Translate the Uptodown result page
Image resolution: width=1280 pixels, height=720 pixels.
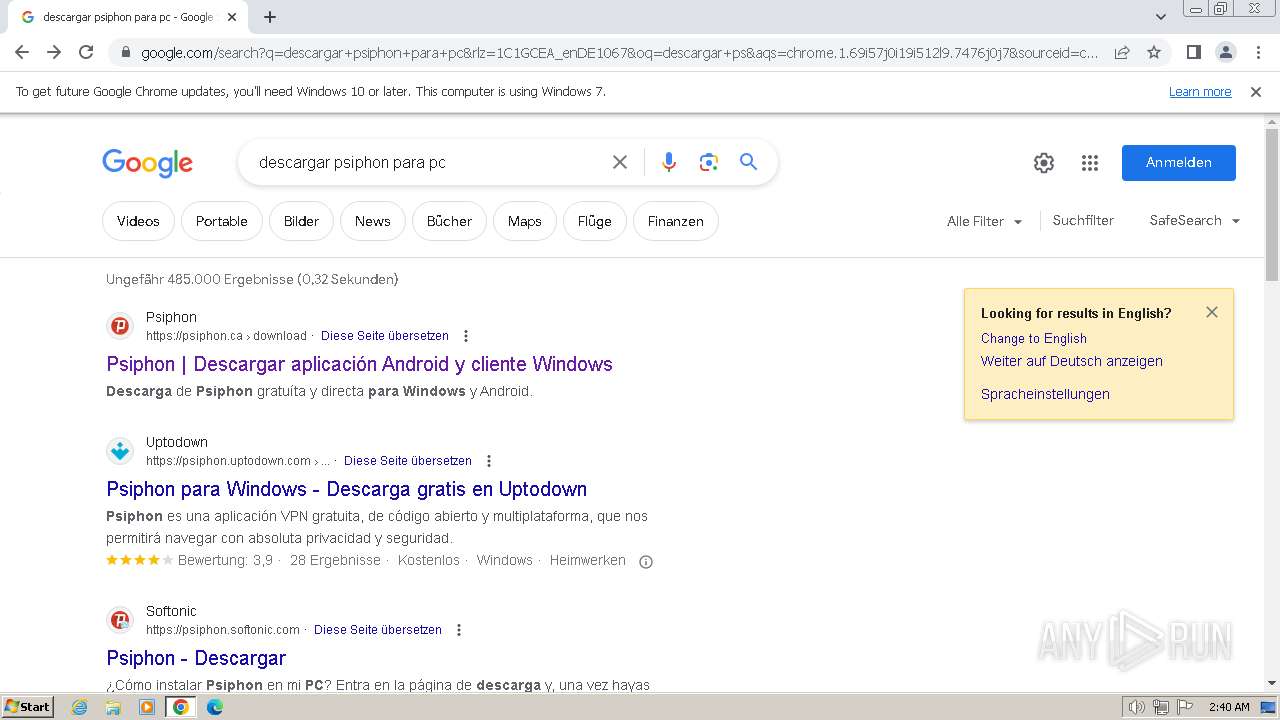click(x=408, y=461)
